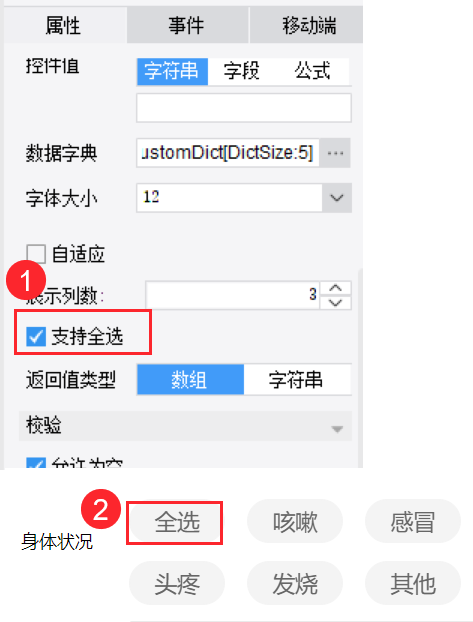Set return type to 字符串

[x=296, y=380]
